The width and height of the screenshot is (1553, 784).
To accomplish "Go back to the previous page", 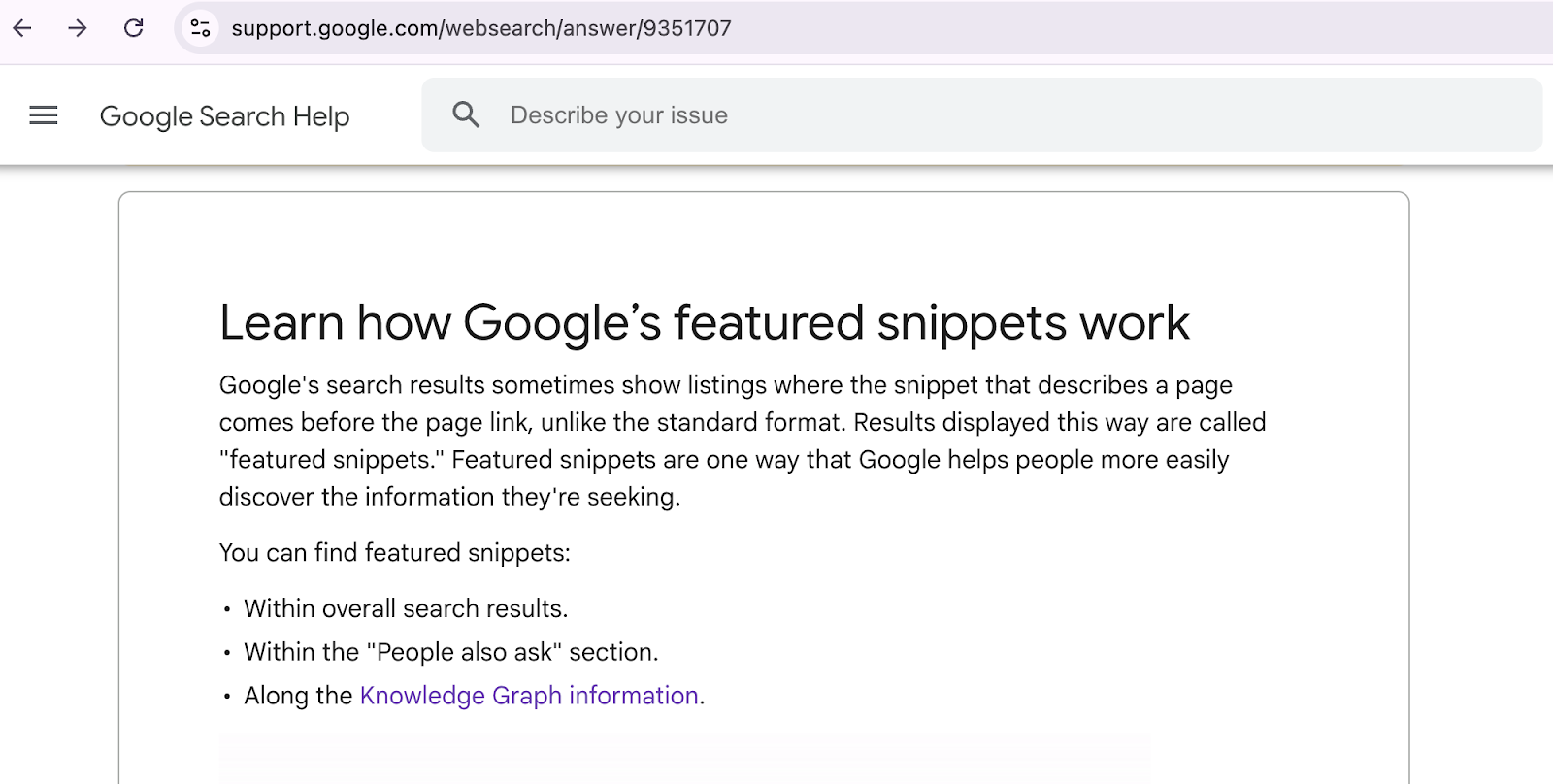I will (x=22, y=28).
